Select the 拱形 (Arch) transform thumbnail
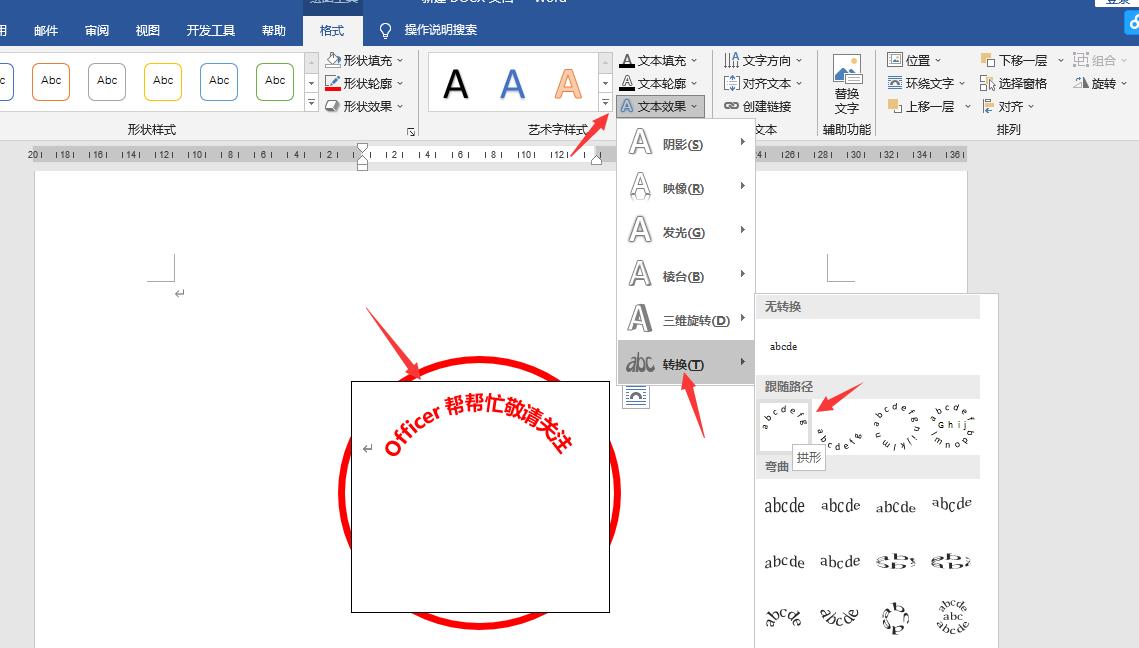1139x648 pixels. pyautogui.click(x=784, y=424)
